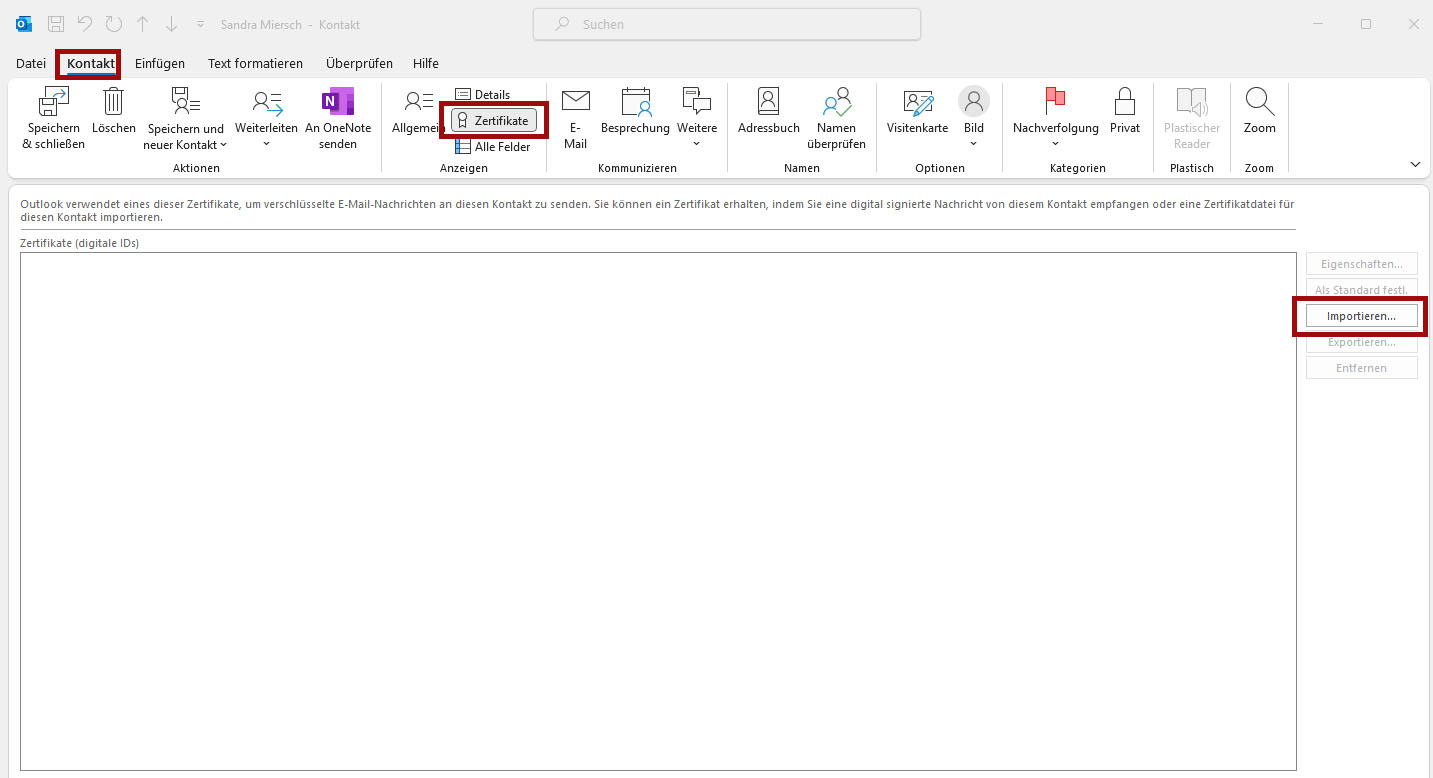Show Alle Felder view
The image size is (1433, 778).
click(493, 147)
